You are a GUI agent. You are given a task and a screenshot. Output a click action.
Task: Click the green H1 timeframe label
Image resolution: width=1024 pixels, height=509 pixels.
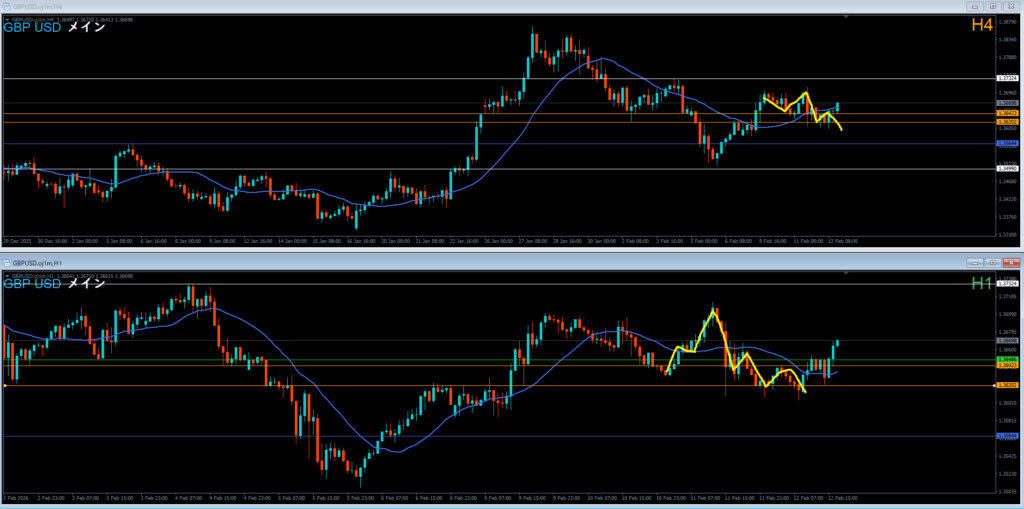(x=982, y=282)
